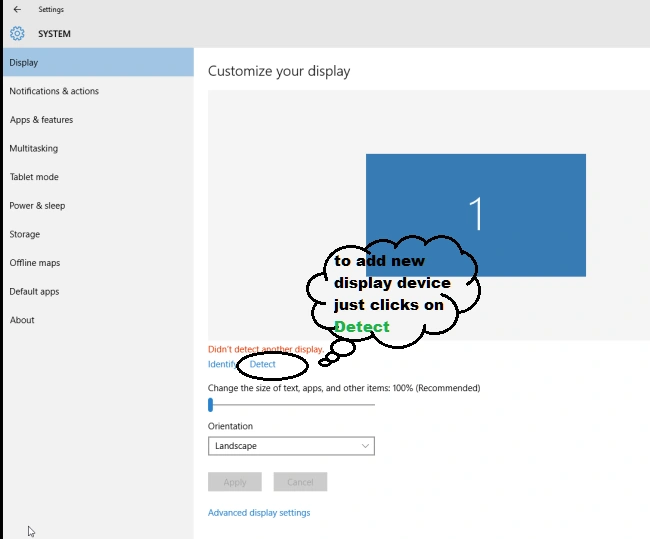Select the Display category
Image resolution: width=650 pixels, height=539 pixels.
click(98, 62)
